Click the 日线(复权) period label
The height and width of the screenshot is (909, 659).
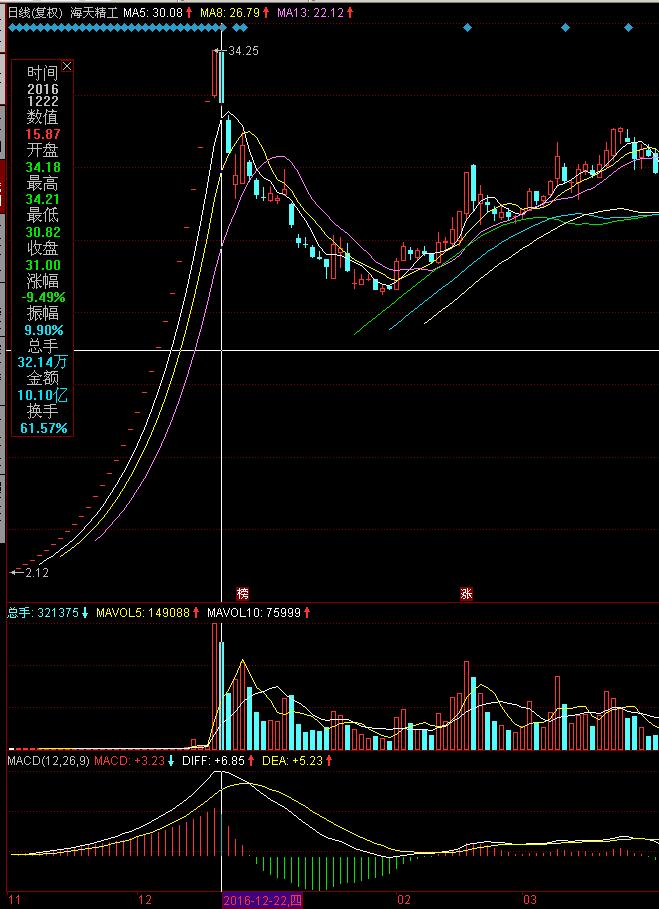[35, 13]
